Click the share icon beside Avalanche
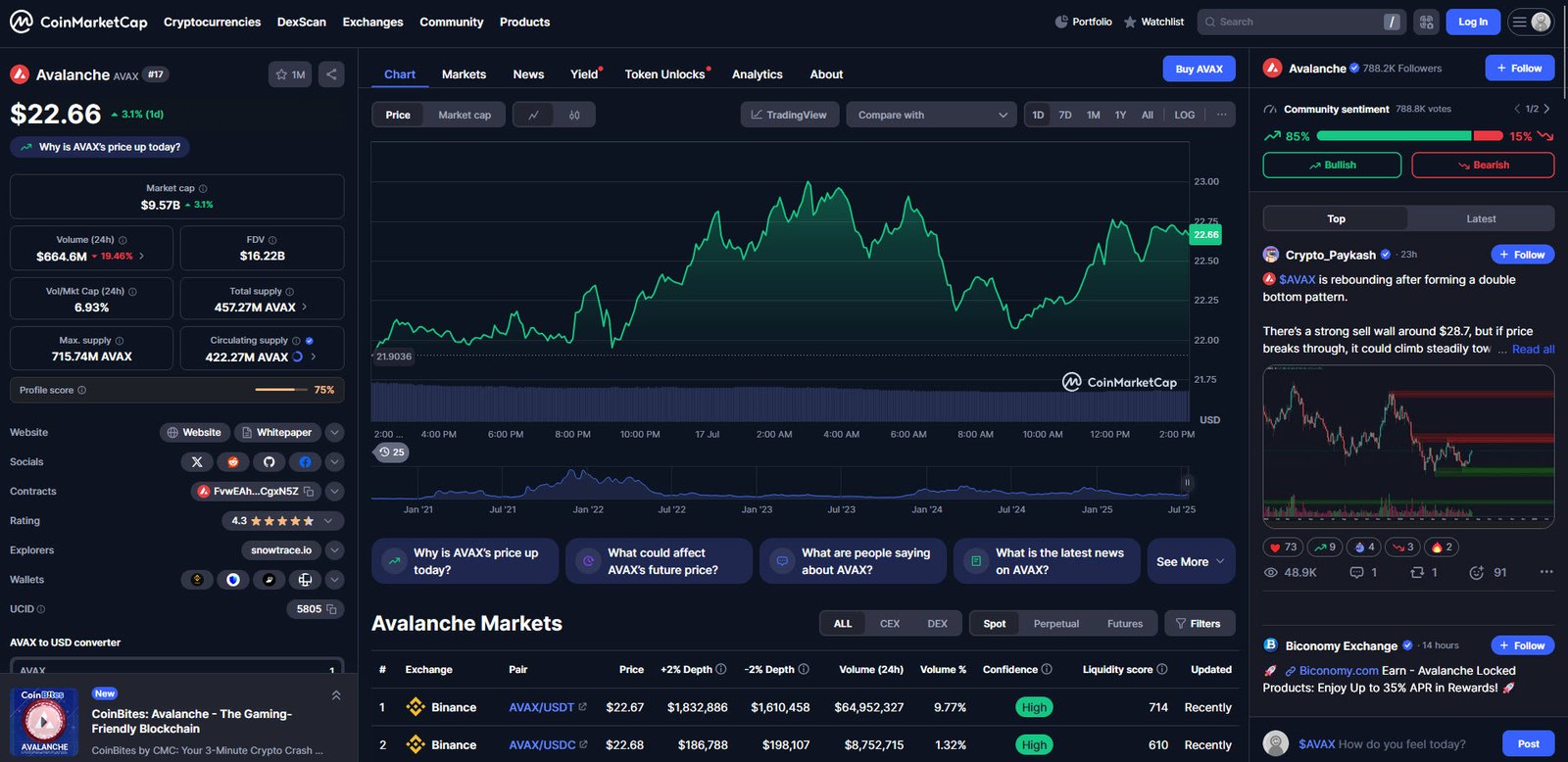 coord(331,74)
